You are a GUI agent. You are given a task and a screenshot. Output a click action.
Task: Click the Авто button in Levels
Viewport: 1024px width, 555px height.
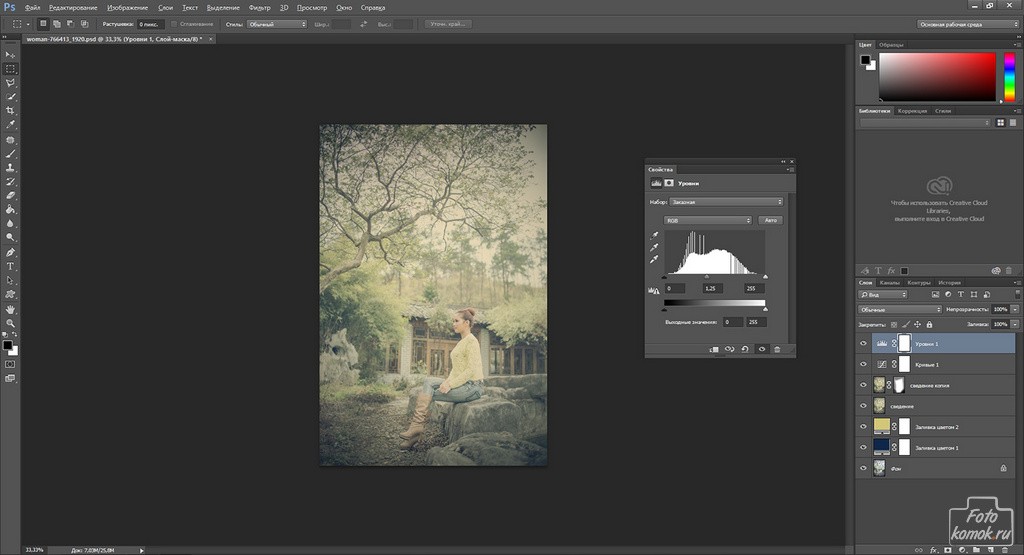[x=770, y=220]
